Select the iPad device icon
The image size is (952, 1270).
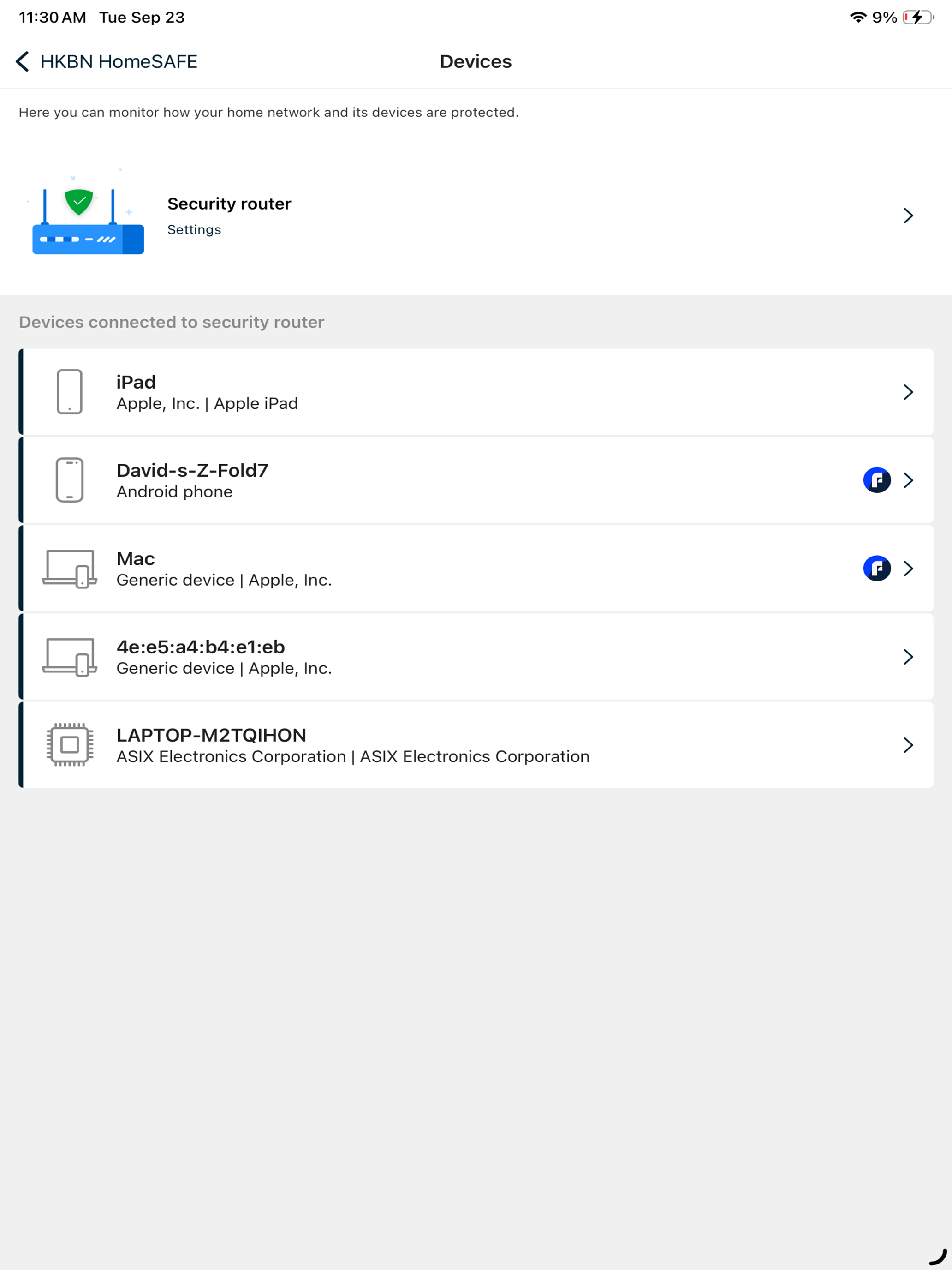pos(70,391)
